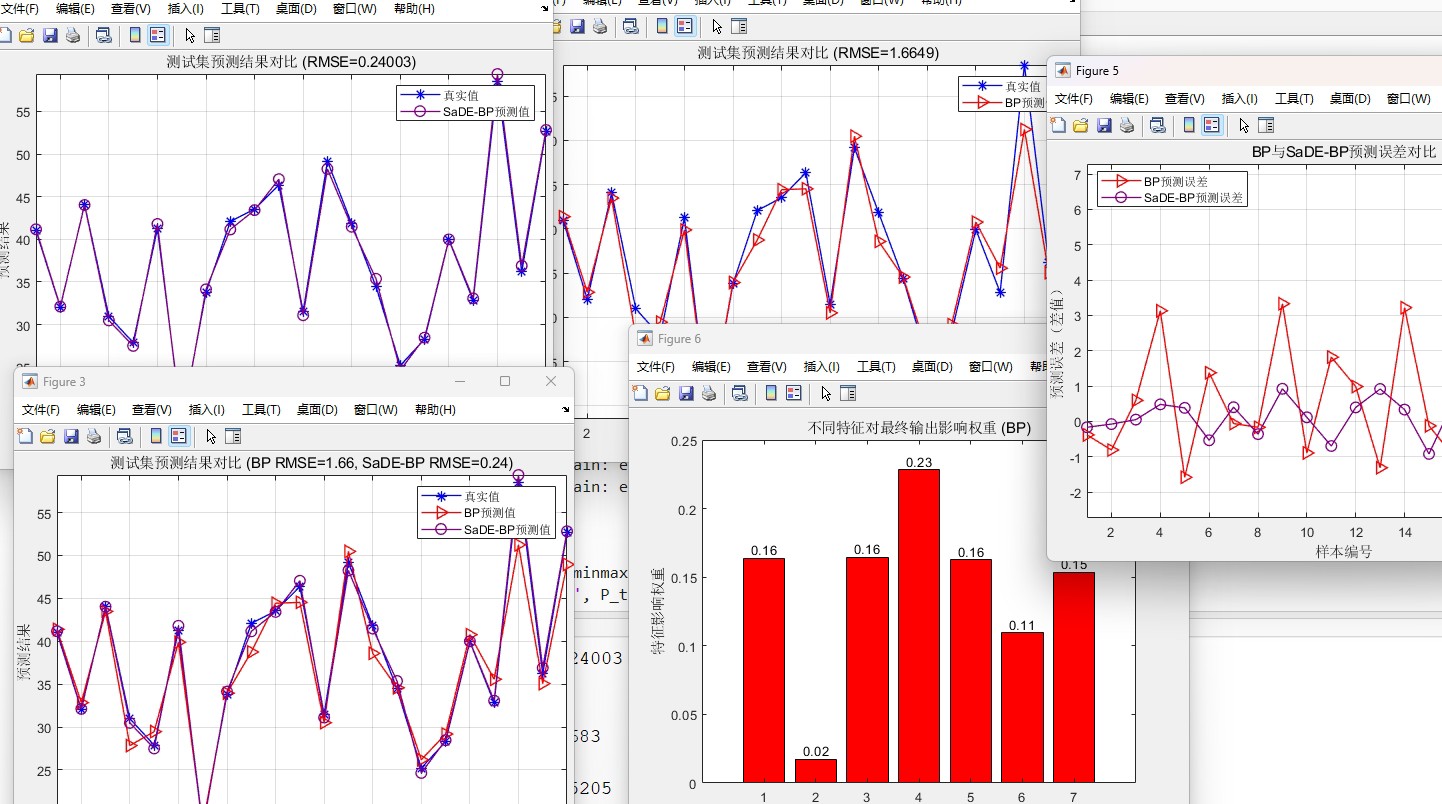Screen dimensions: 1442x804
Task: Save Figure 6 using the floppy disk icon
Action: (x=687, y=393)
